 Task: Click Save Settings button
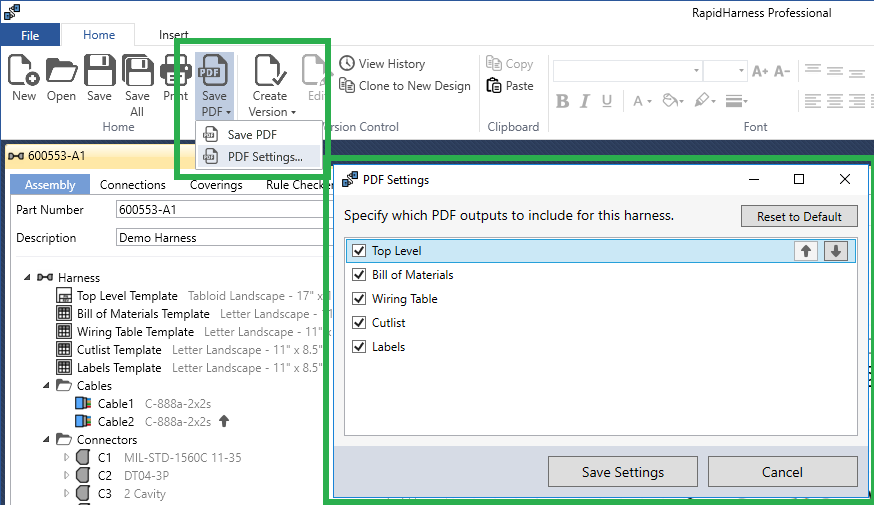[x=623, y=472]
